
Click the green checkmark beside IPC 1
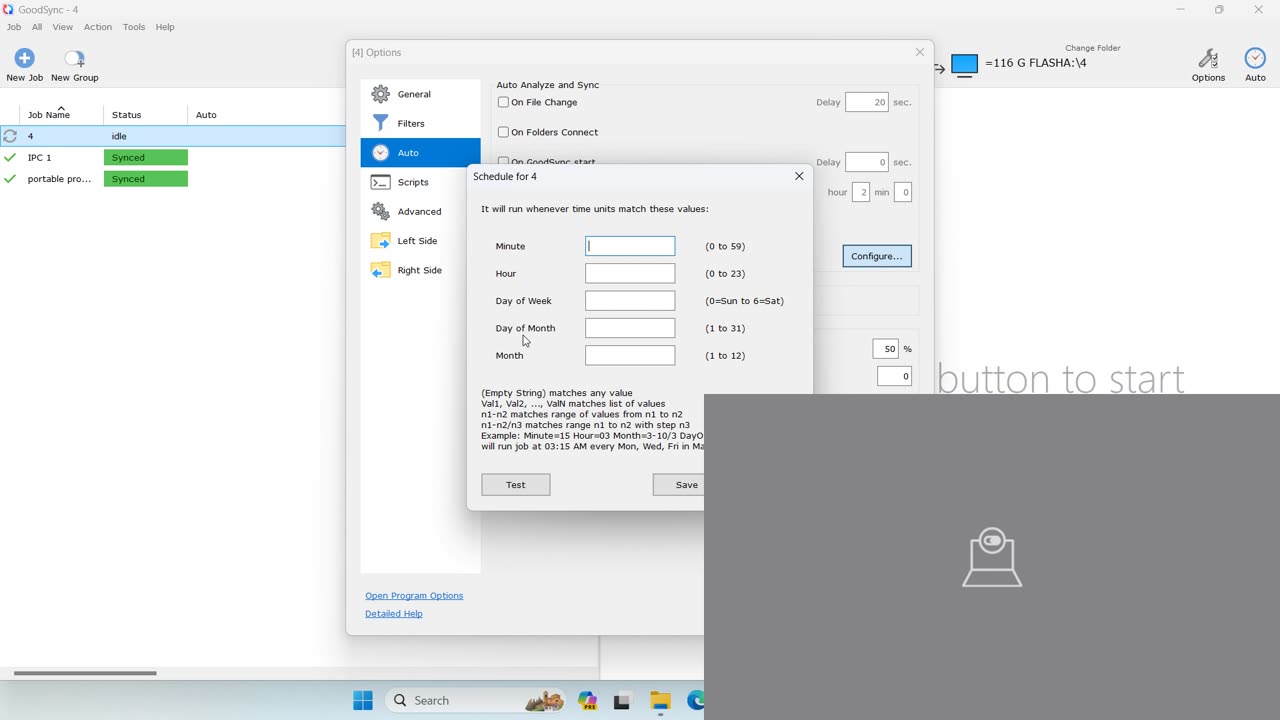coord(10,157)
